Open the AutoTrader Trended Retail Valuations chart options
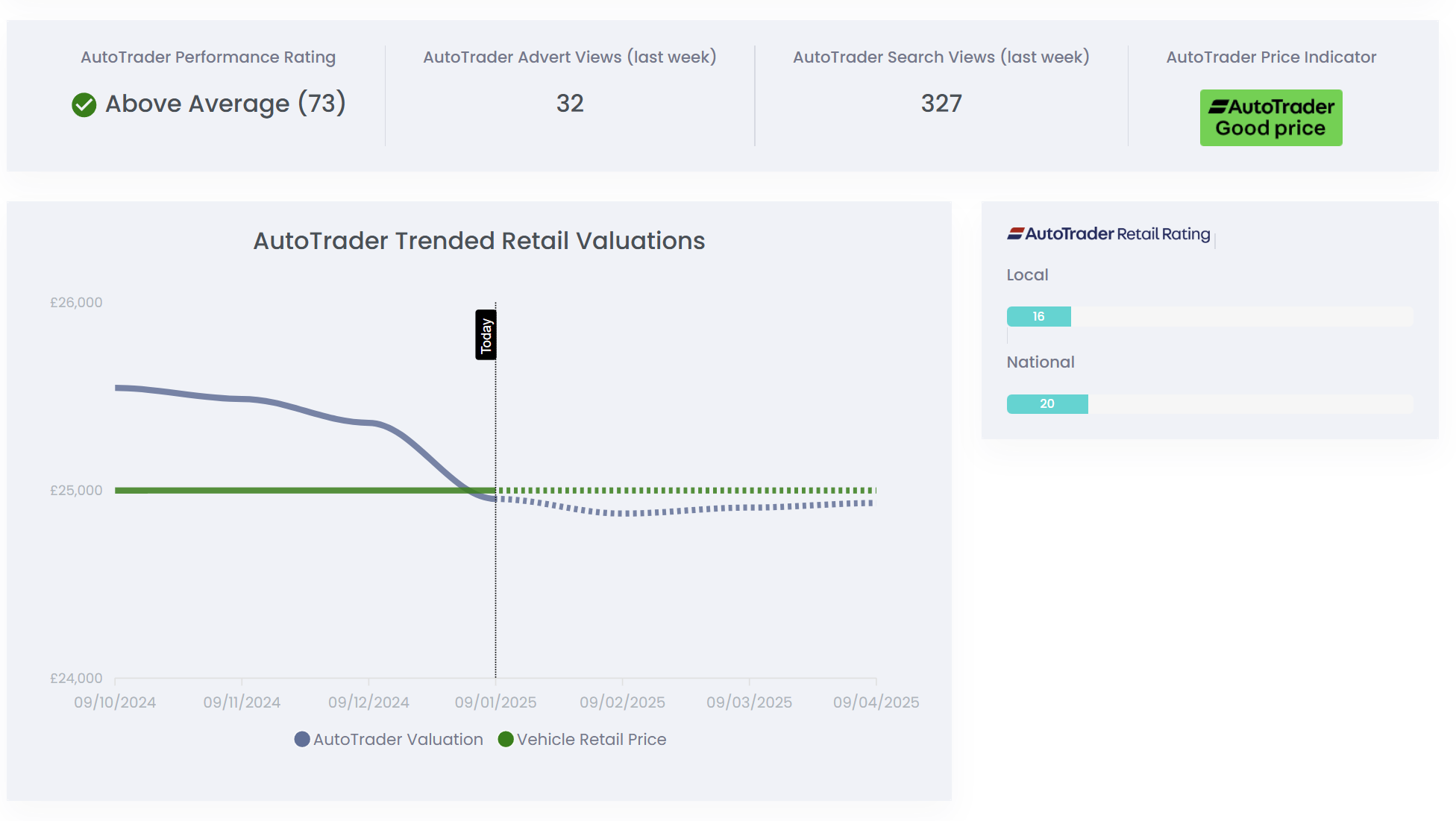 pos(479,241)
